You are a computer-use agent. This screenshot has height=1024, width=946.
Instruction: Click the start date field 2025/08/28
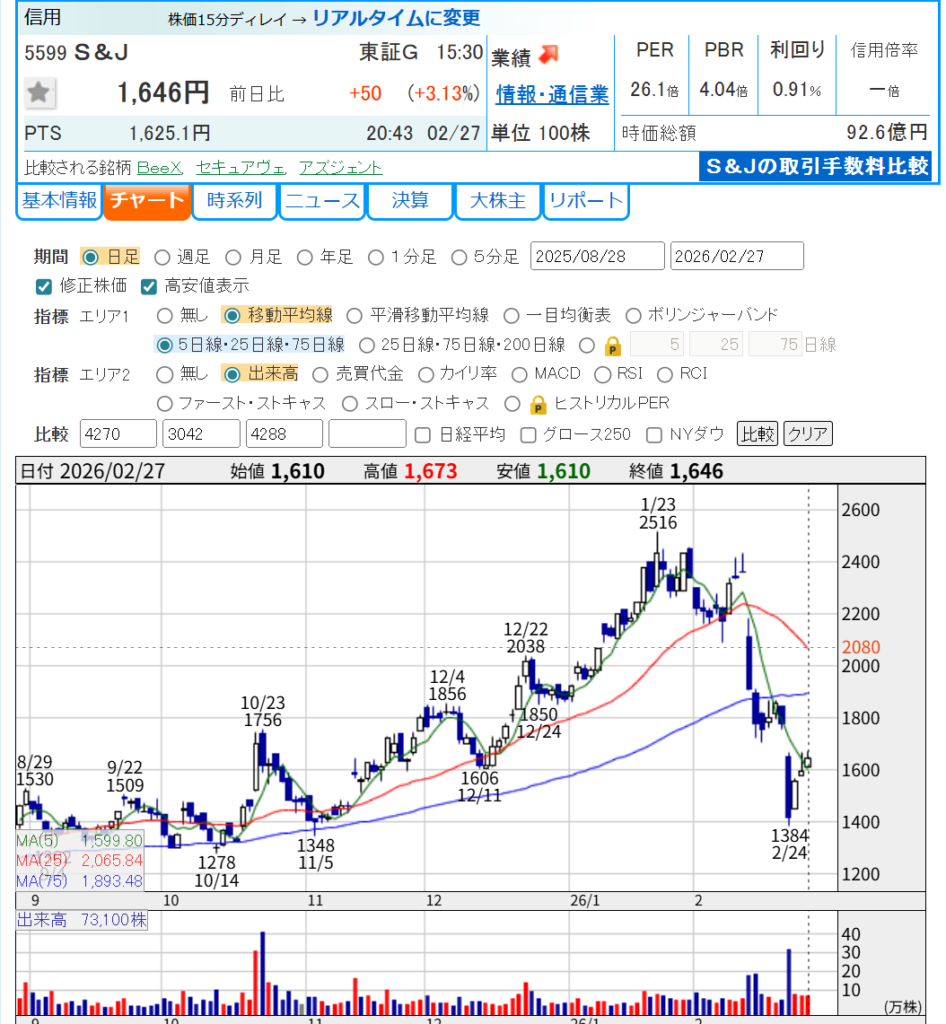pos(597,257)
